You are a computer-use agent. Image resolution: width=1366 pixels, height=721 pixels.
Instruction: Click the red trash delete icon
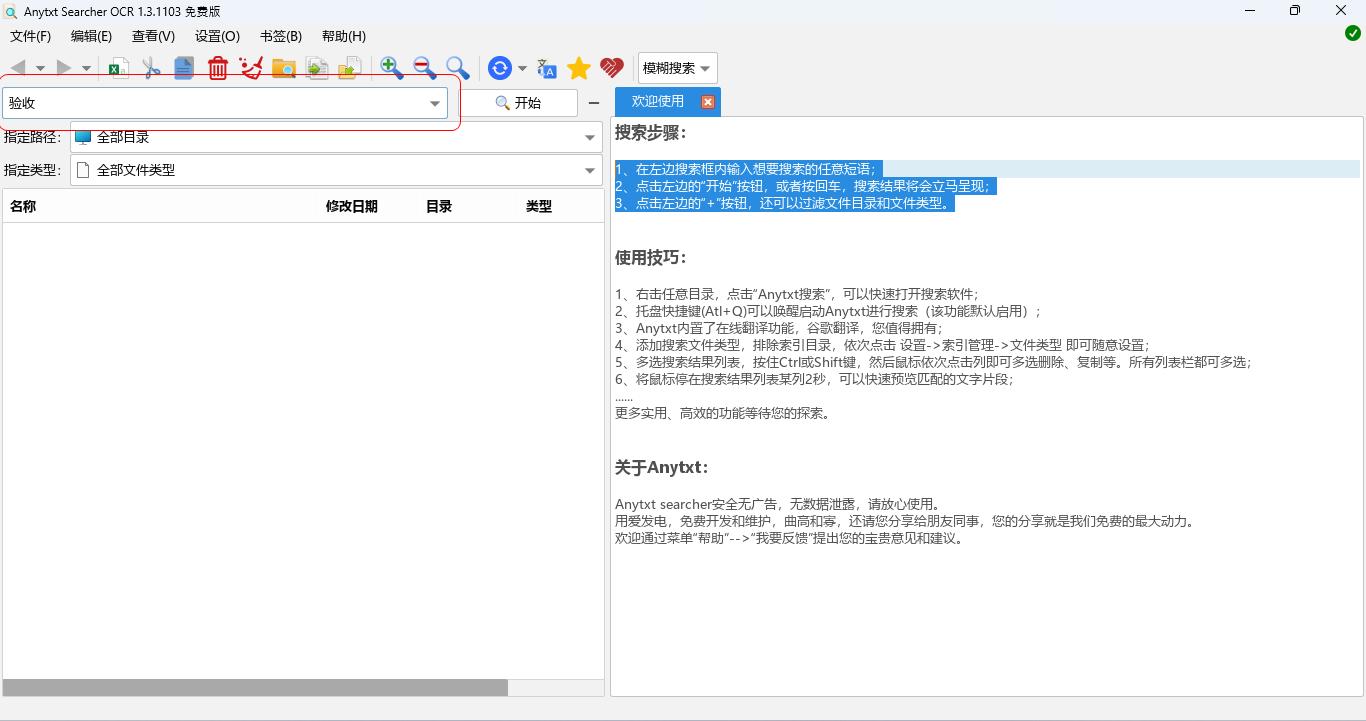pos(217,68)
